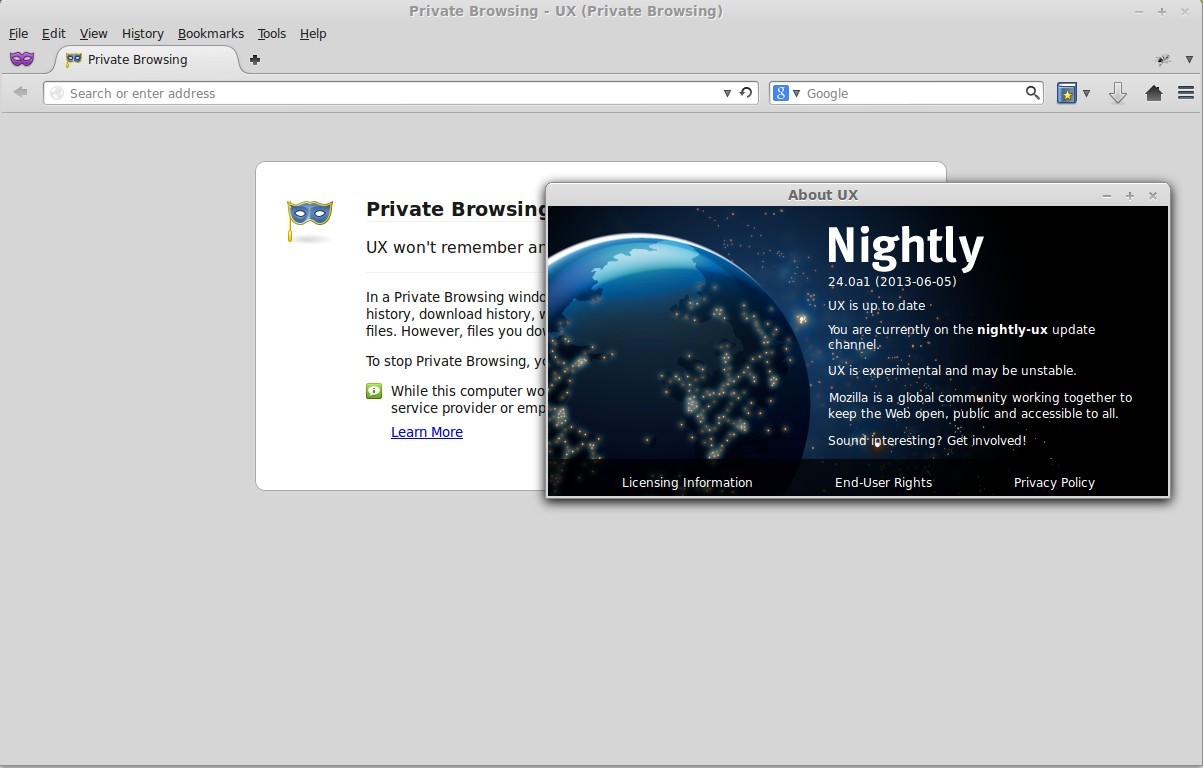Expand the search engine chooser arrow
1203x768 pixels.
[x=797, y=93]
